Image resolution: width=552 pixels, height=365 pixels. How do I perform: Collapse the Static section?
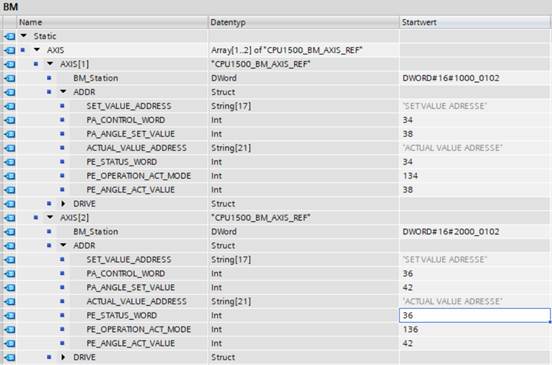pos(24,36)
